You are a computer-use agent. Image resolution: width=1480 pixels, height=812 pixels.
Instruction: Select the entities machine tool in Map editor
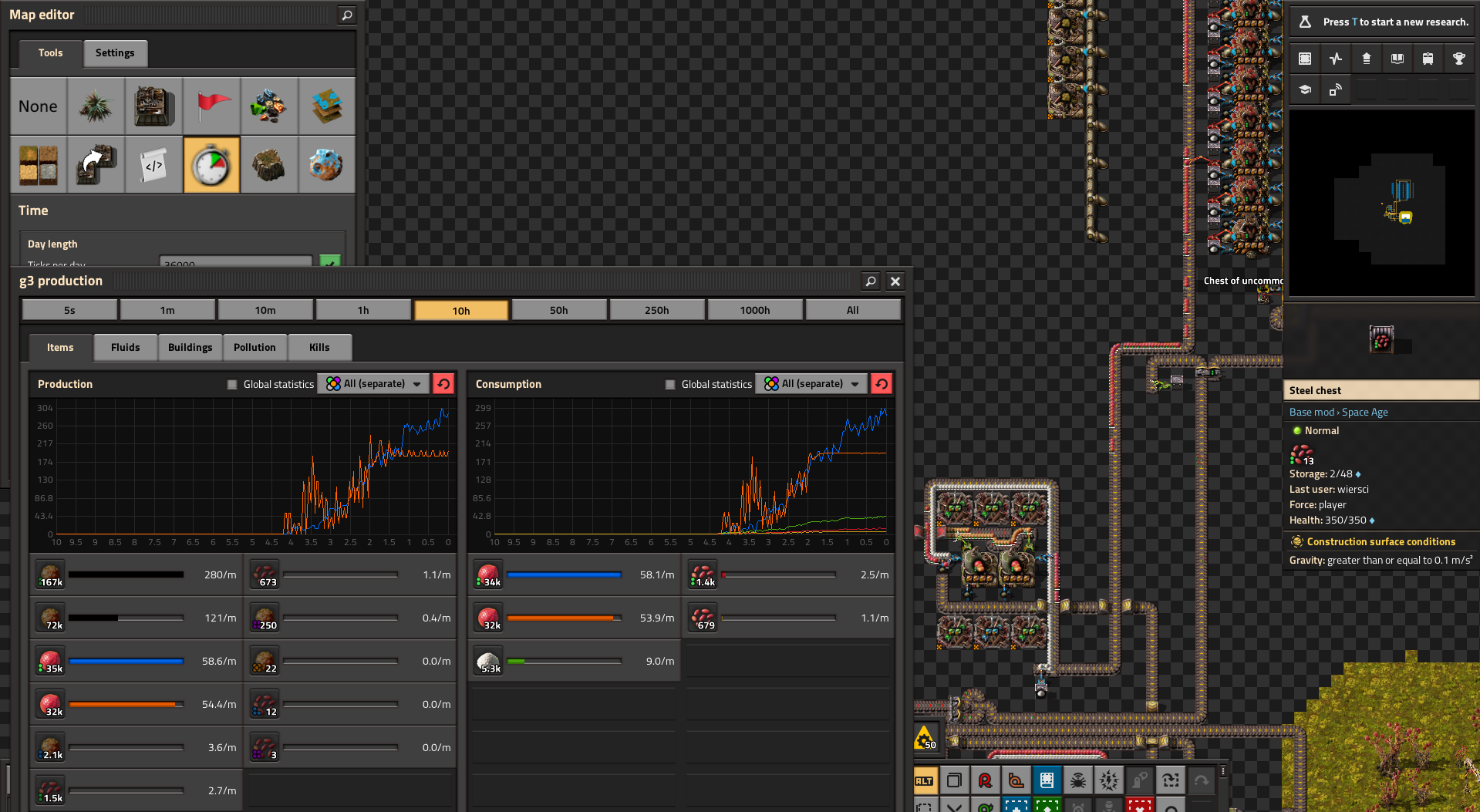pyautogui.click(x=153, y=106)
